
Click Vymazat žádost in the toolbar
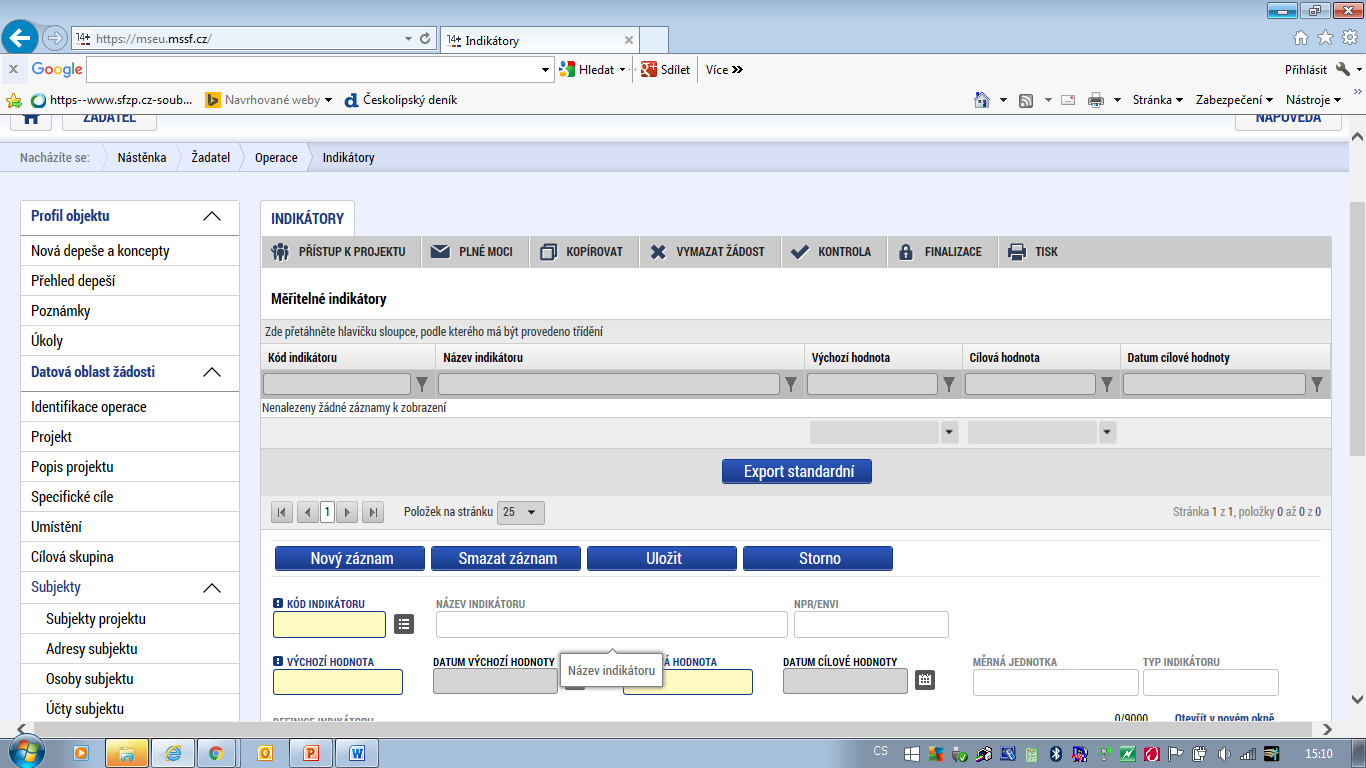point(709,252)
